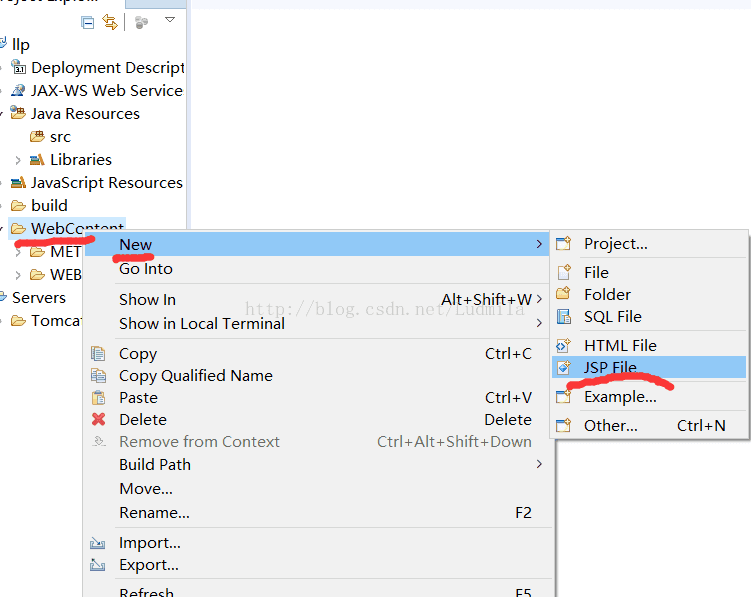
Task: Choose Copy Qualified Name
Action: tap(317, 376)
